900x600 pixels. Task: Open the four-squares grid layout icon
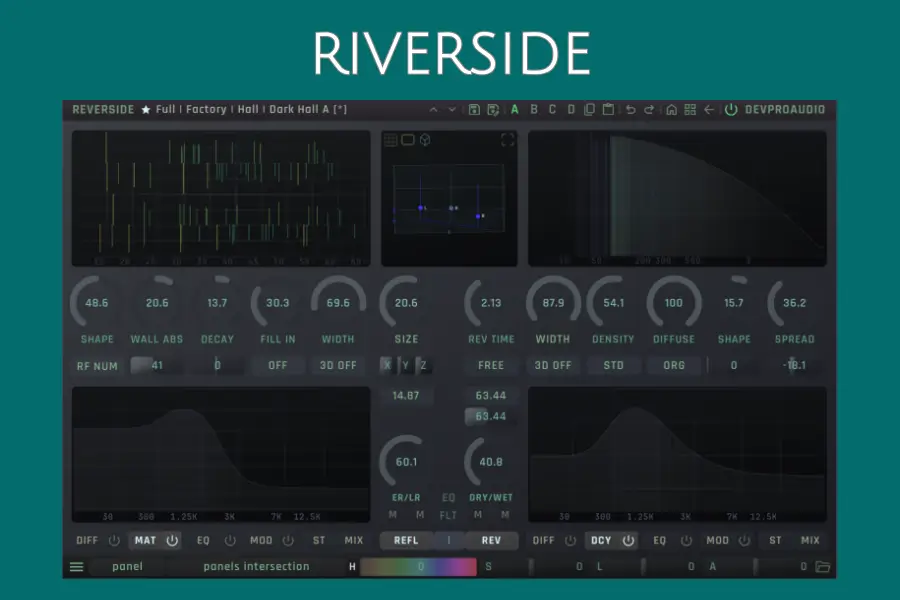690,110
